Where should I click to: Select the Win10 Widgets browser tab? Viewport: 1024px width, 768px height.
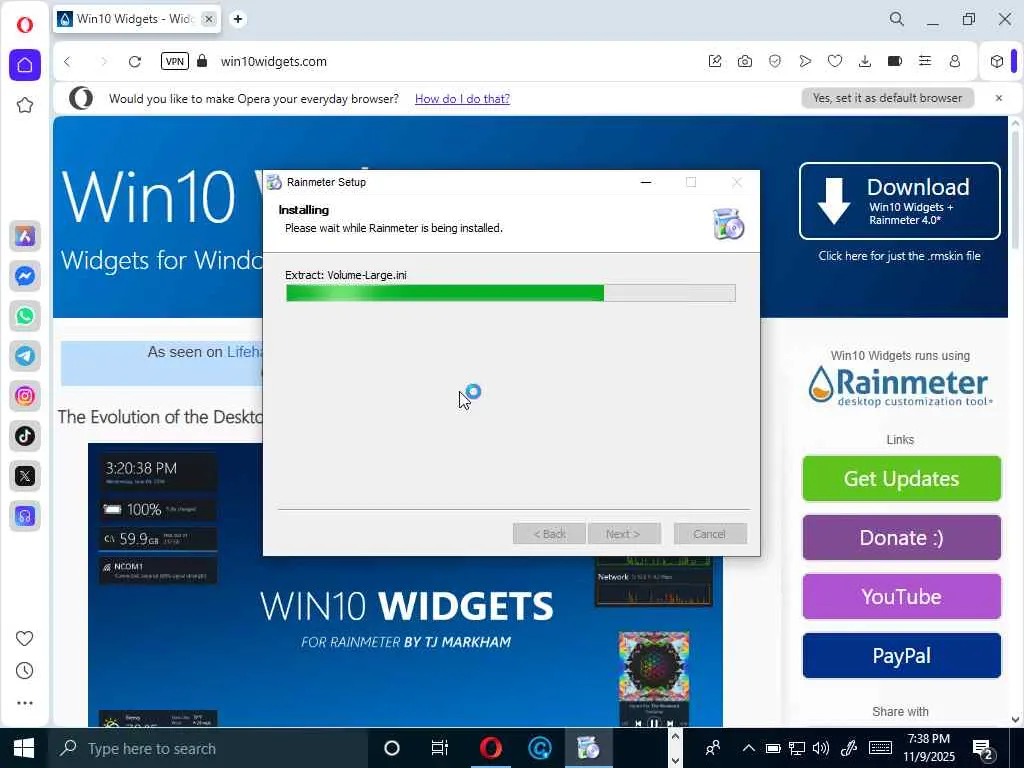click(136, 19)
